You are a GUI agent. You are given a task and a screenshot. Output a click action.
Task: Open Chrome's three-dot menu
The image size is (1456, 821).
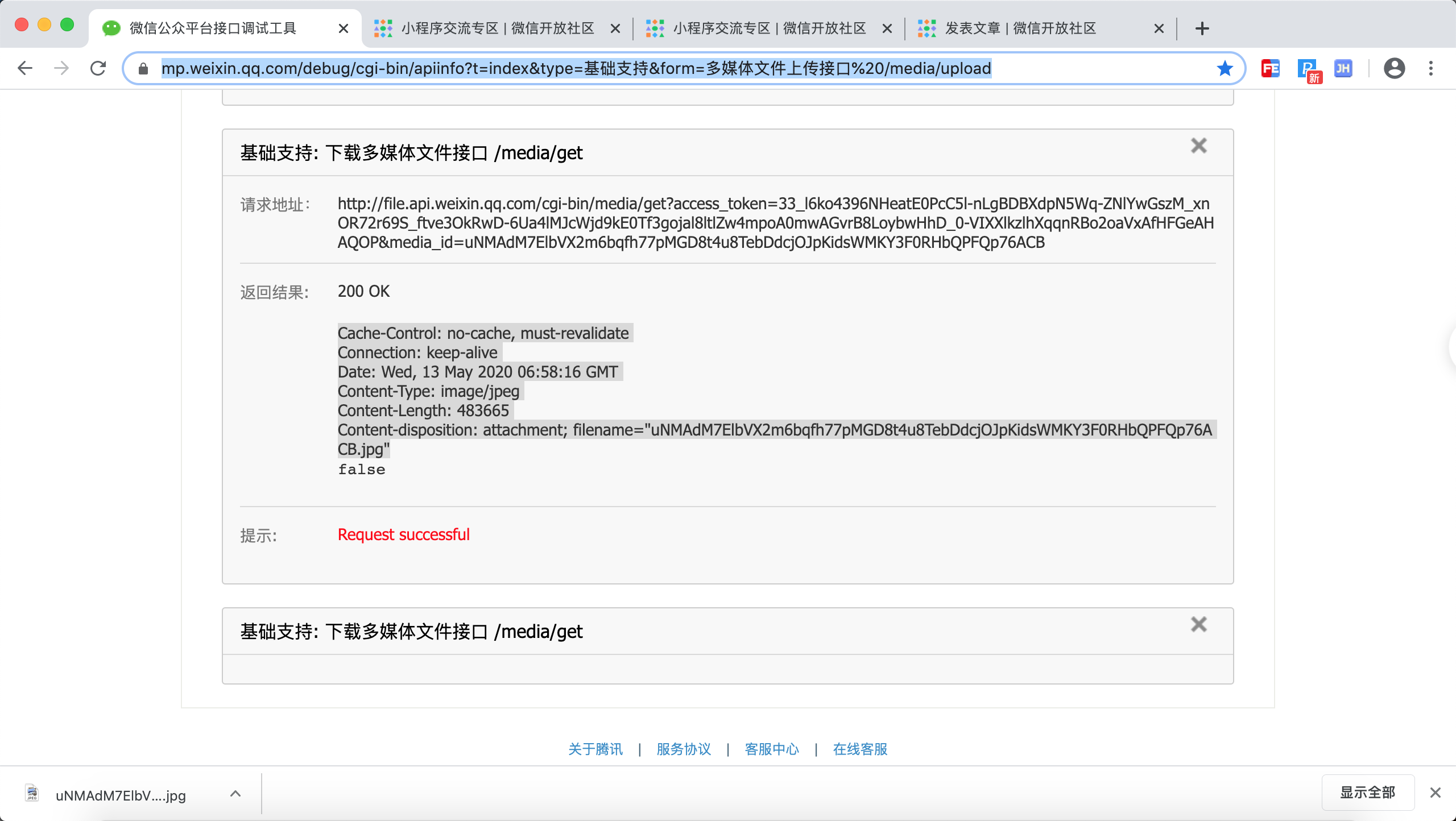coord(1431,69)
